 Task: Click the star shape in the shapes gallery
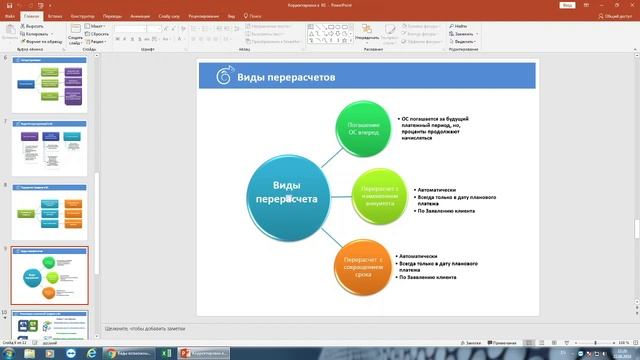pos(344,40)
